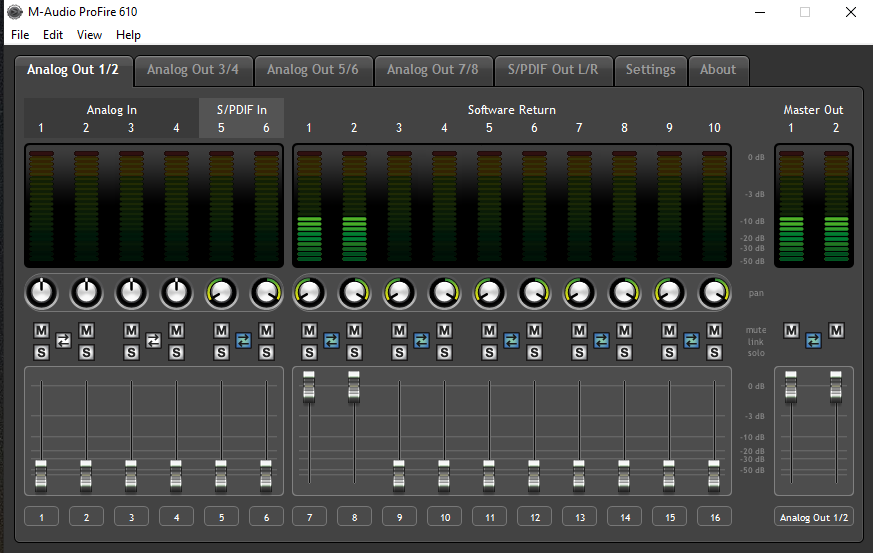This screenshot has width=873, height=553.
Task: Click channel button 7 below faders
Action: (310, 517)
